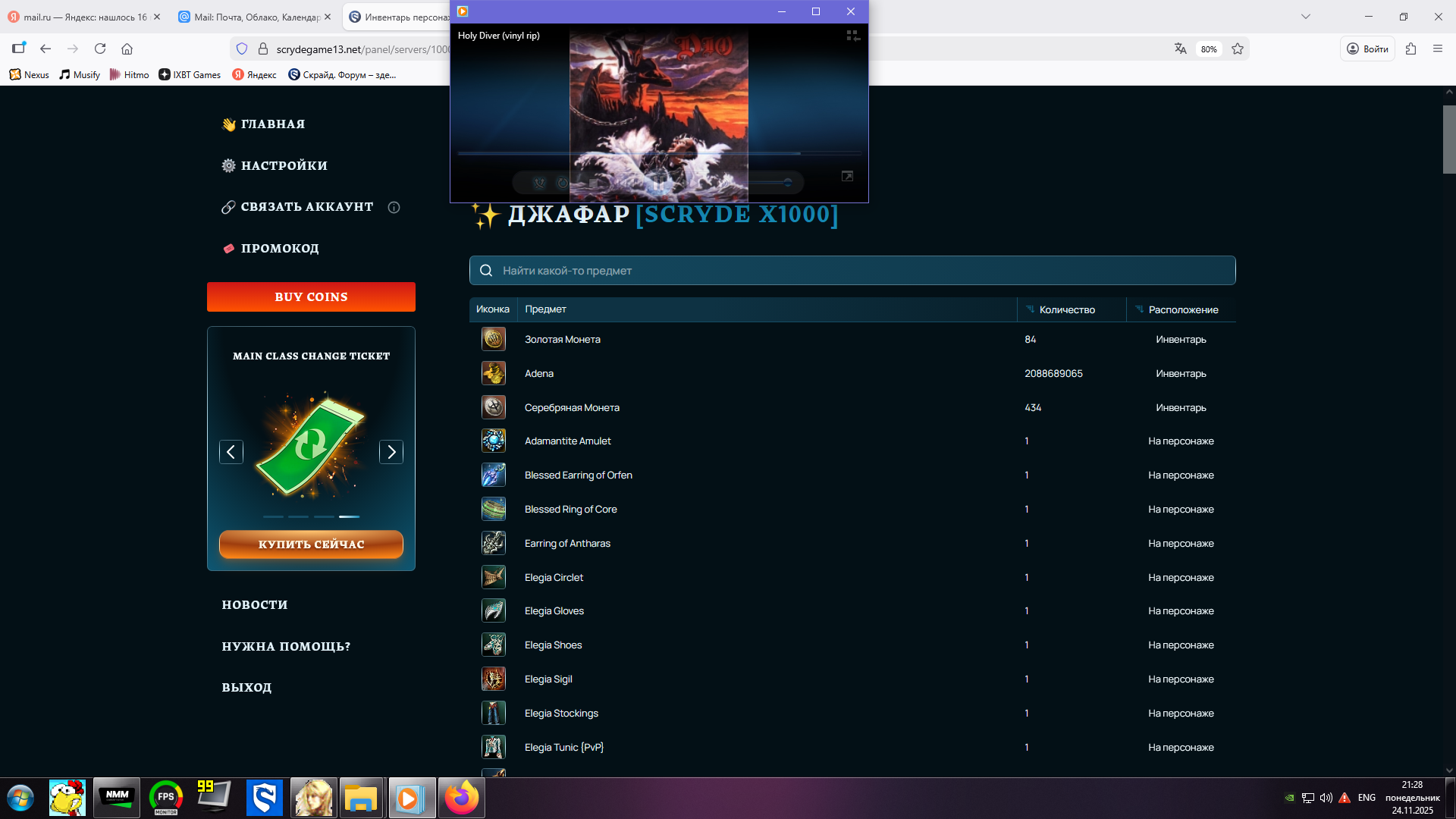Click the info icon beside СВЯЗАТЬ АККАУНТ
1456x819 pixels.
click(394, 207)
